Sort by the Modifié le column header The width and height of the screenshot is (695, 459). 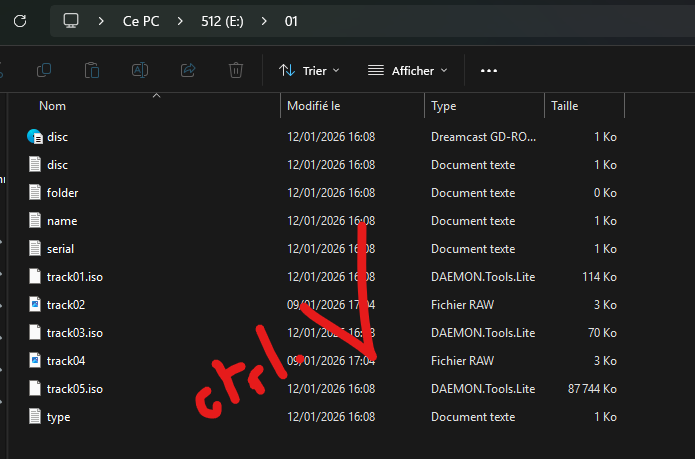pos(314,105)
